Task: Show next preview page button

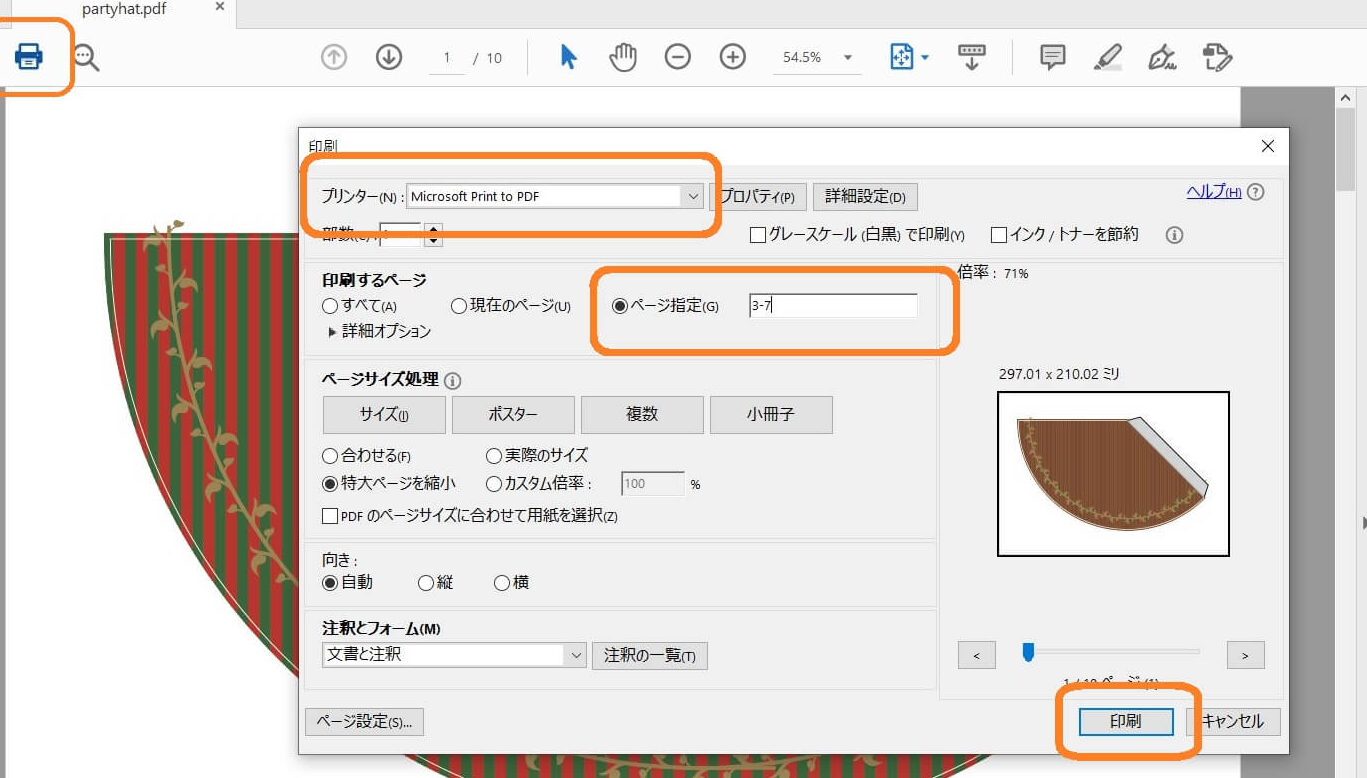Action: [1246, 655]
